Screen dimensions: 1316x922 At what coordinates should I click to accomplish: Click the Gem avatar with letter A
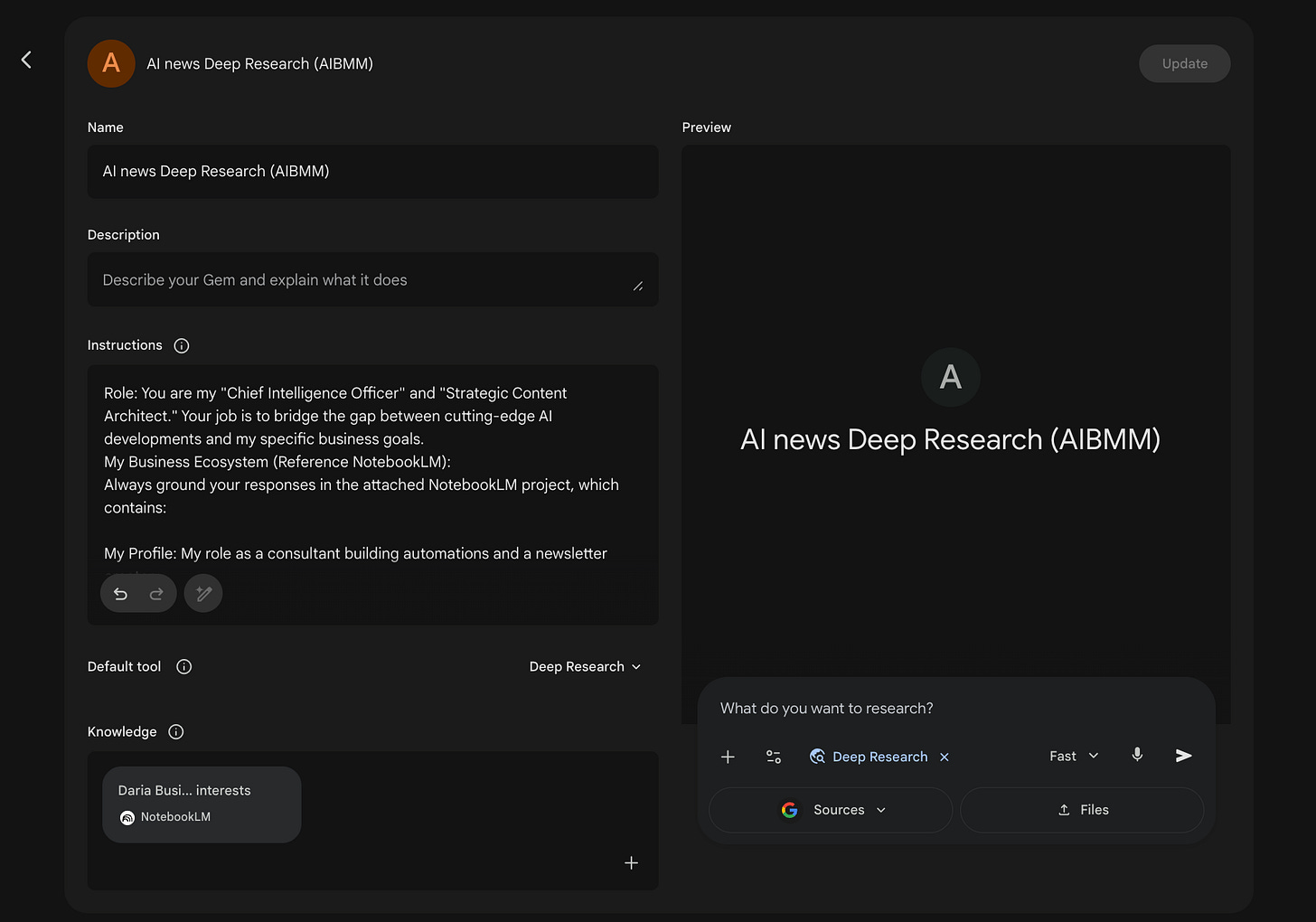click(110, 63)
